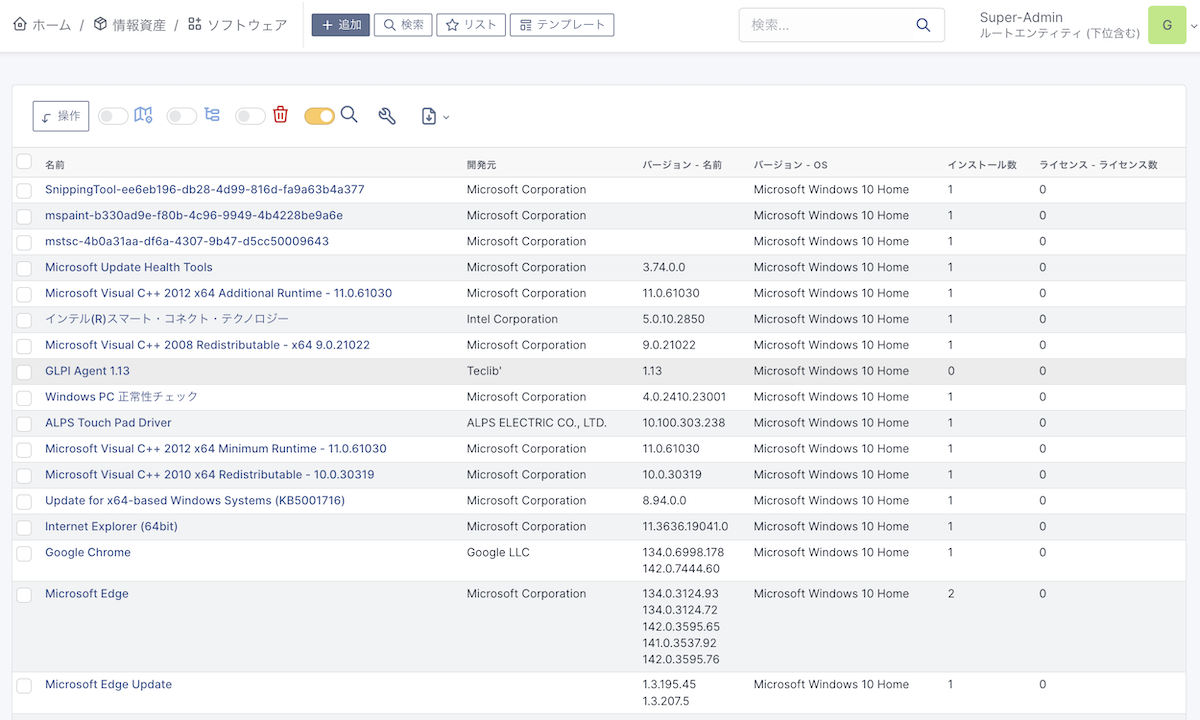Click the tree structure icon in toolbar
This screenshot has width=1200, height=720.
coord(212,115)
